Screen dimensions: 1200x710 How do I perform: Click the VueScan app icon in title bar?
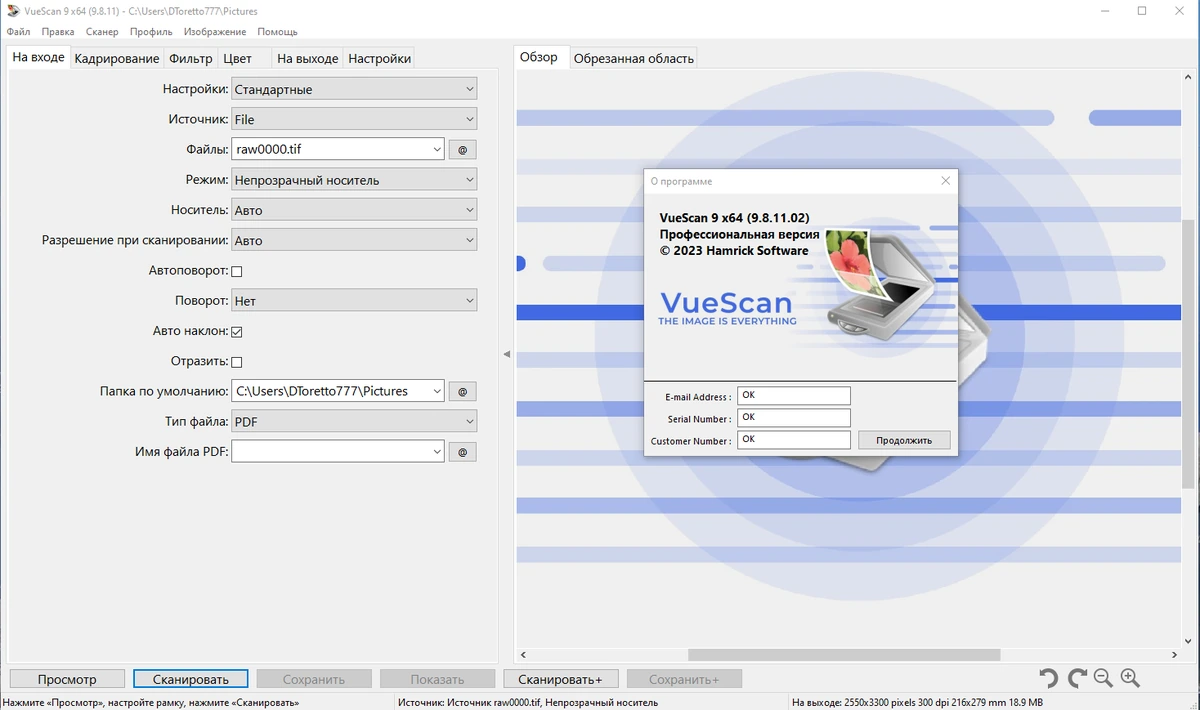click(11, 11)
